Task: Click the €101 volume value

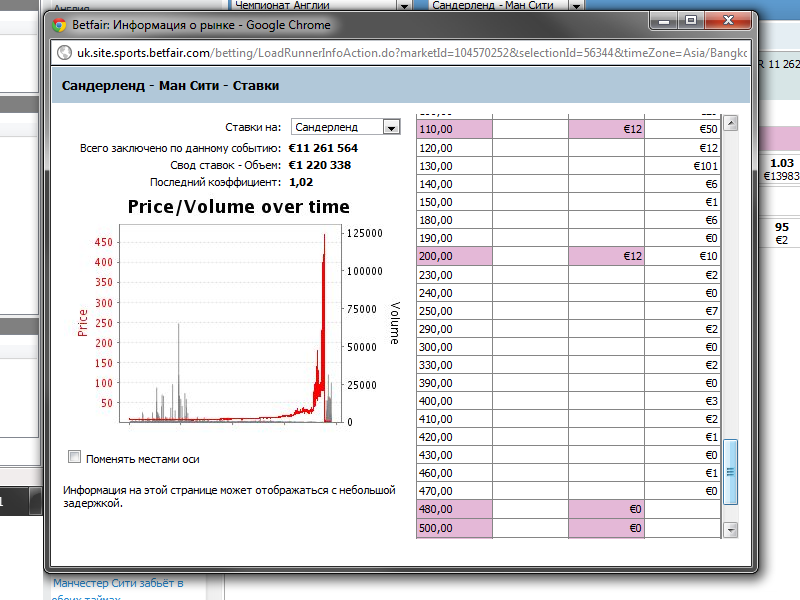Action: (706, 166)
